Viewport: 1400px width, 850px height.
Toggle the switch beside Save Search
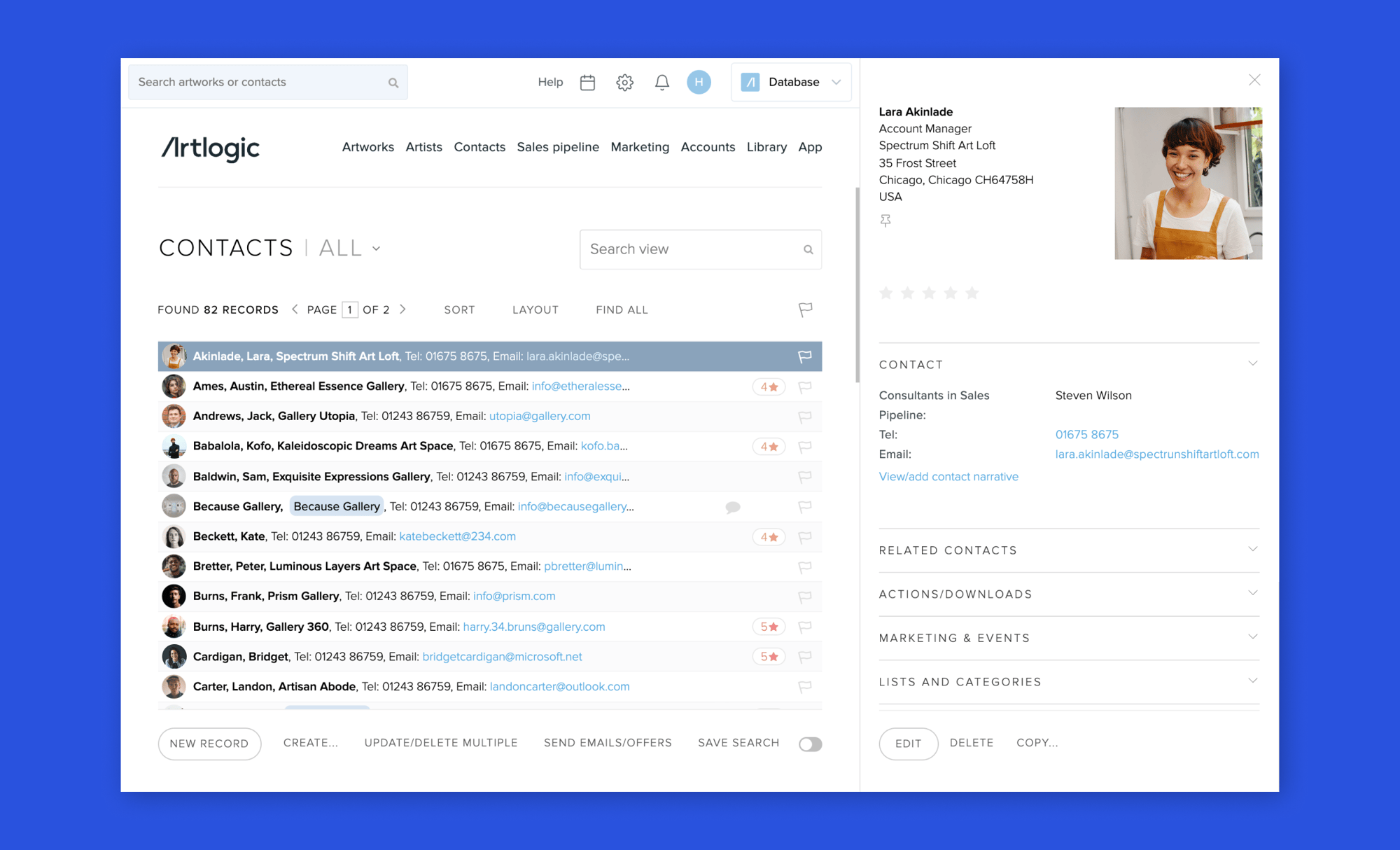click(x=810, y=744)
